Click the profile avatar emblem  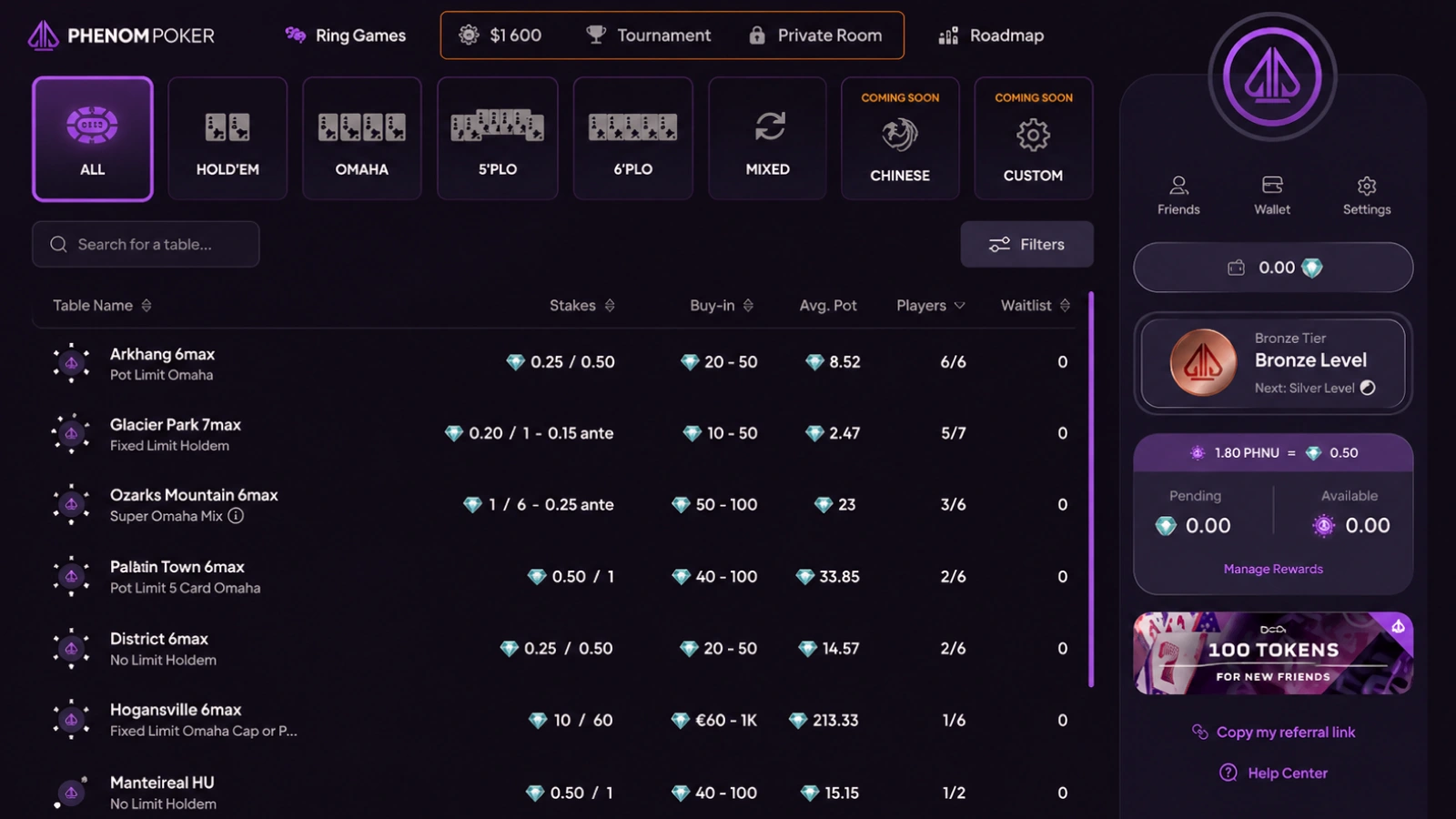tap(1272, 76)
